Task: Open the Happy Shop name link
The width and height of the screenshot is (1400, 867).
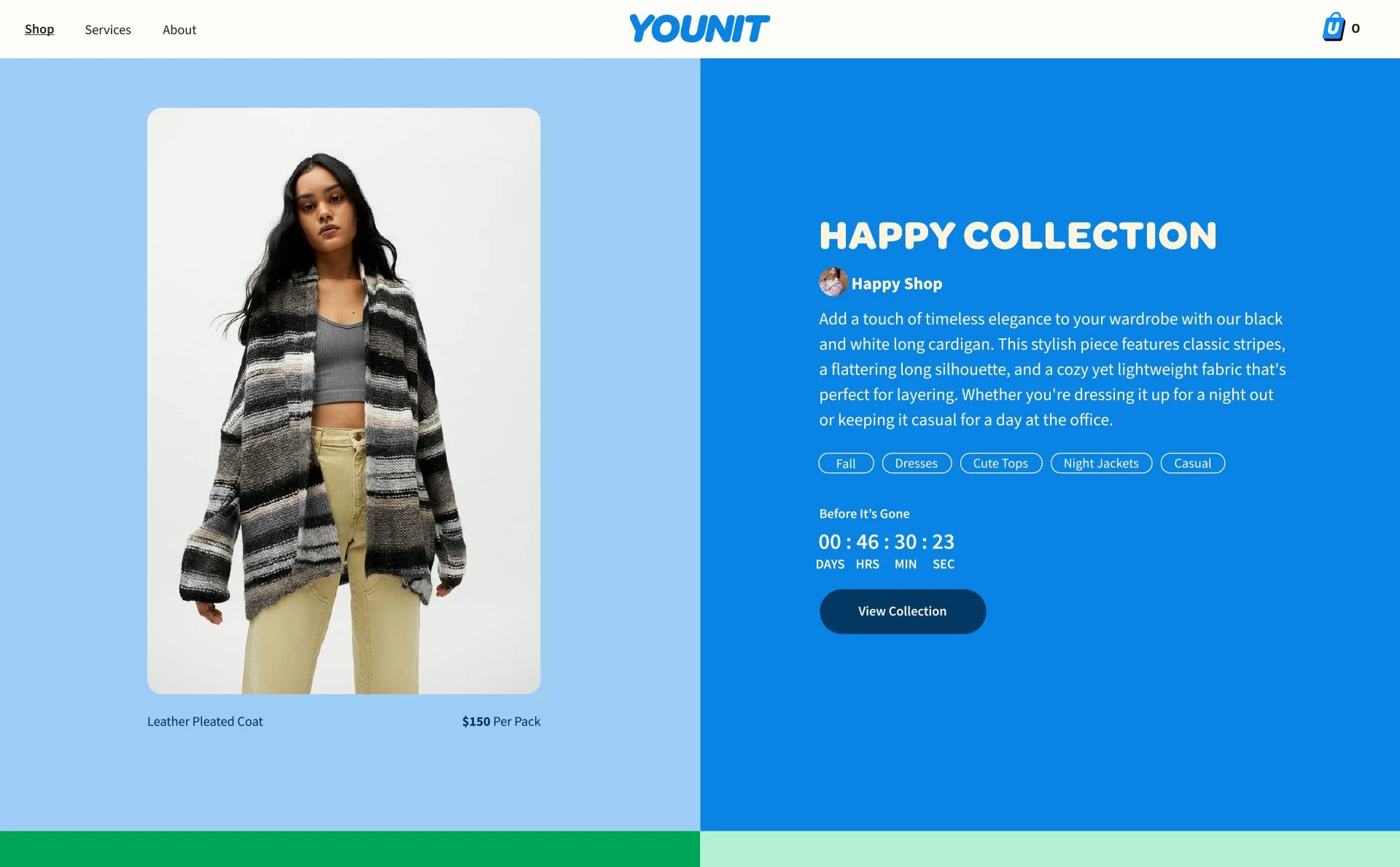Action: (897, 284)
